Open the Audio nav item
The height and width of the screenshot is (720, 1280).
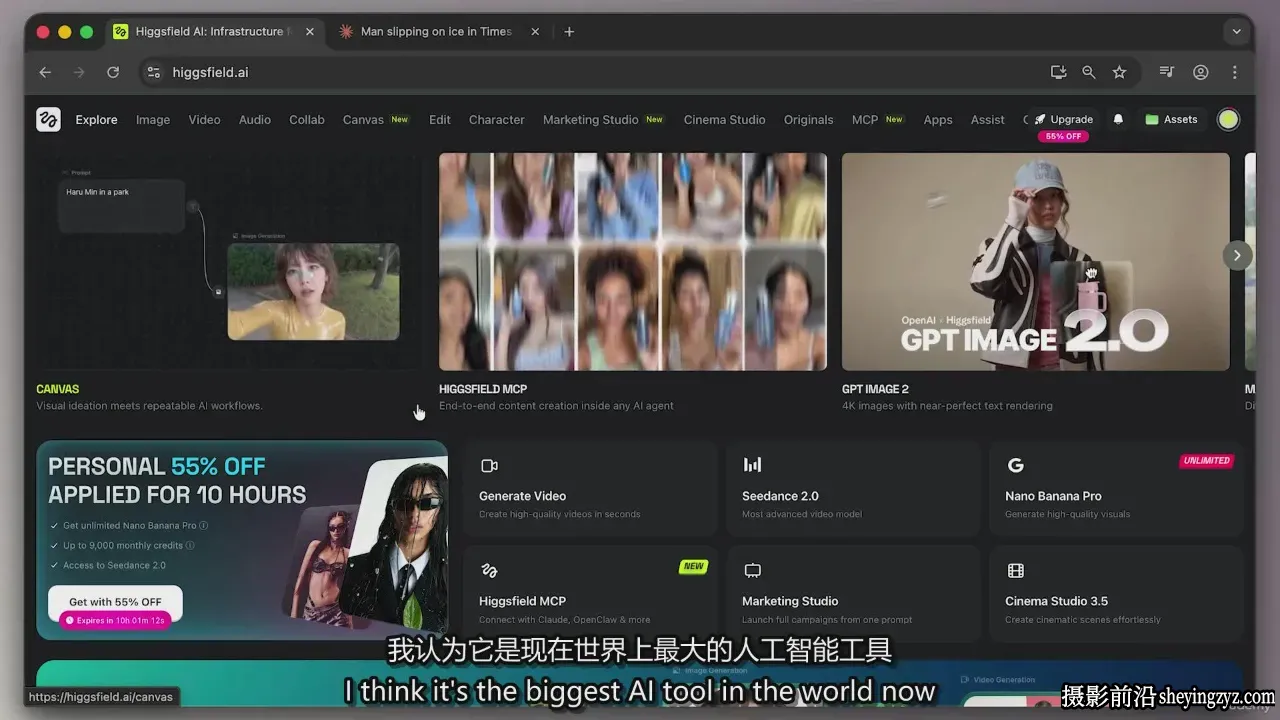tap(255, 120)
